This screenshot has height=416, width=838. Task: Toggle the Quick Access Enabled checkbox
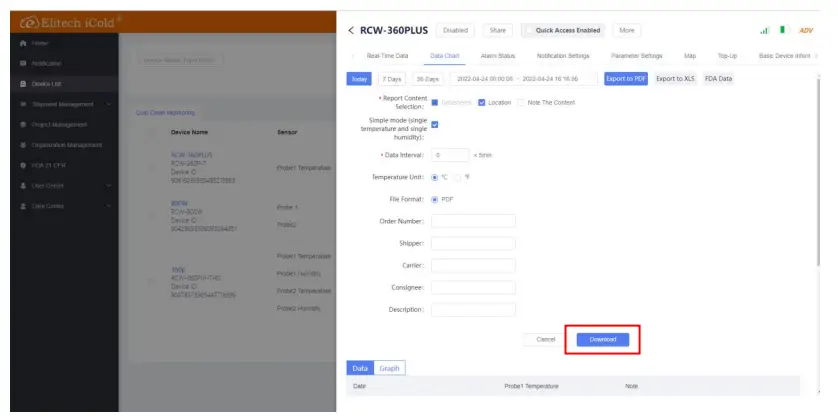pos(530,30)
